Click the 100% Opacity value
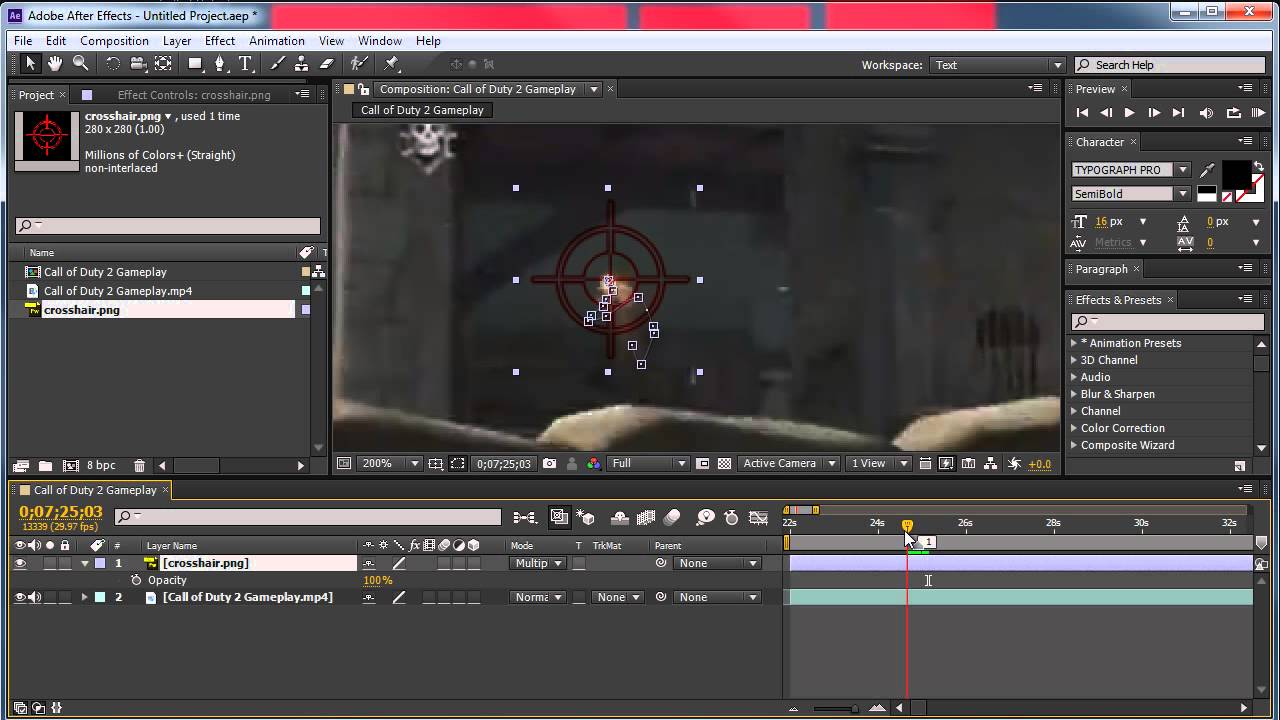 tap(378, 580)
